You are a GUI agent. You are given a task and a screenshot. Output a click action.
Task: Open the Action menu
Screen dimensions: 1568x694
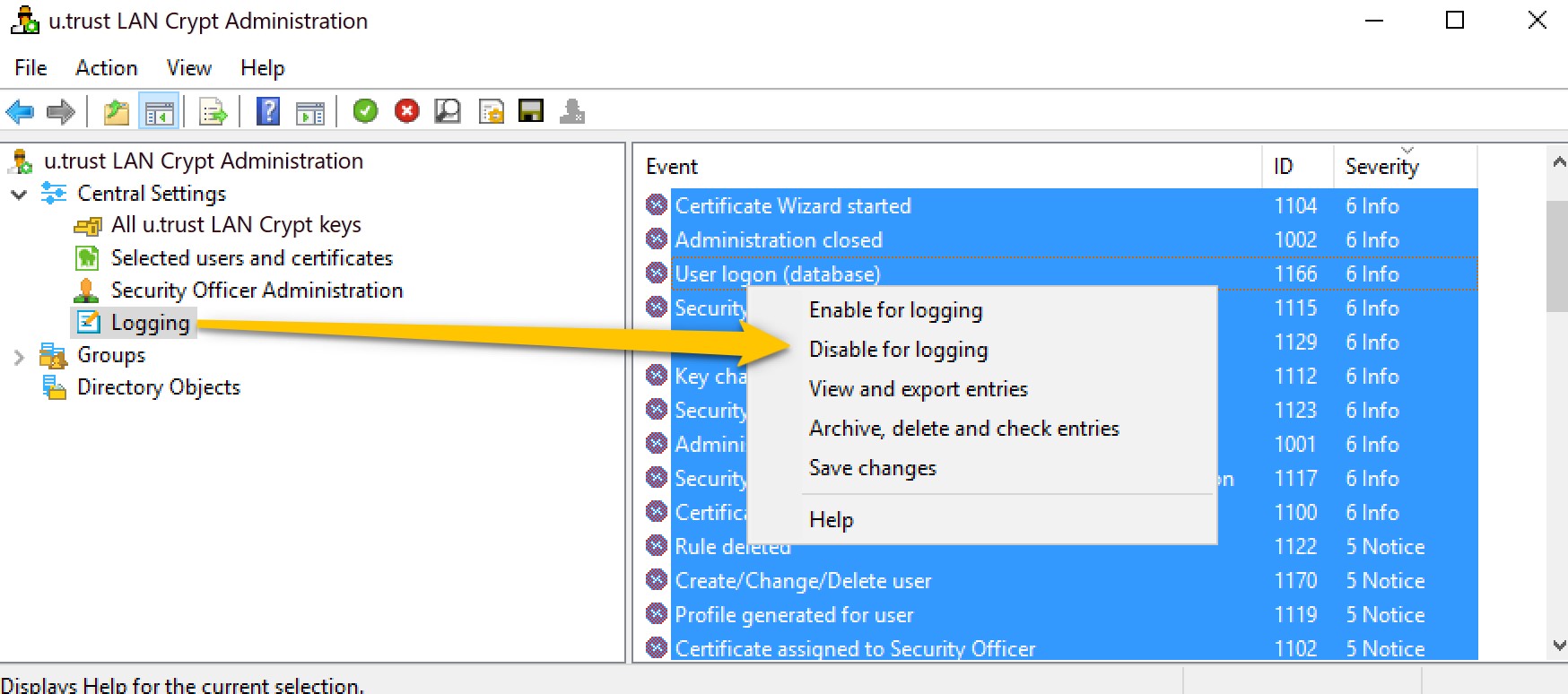[107, 68]
